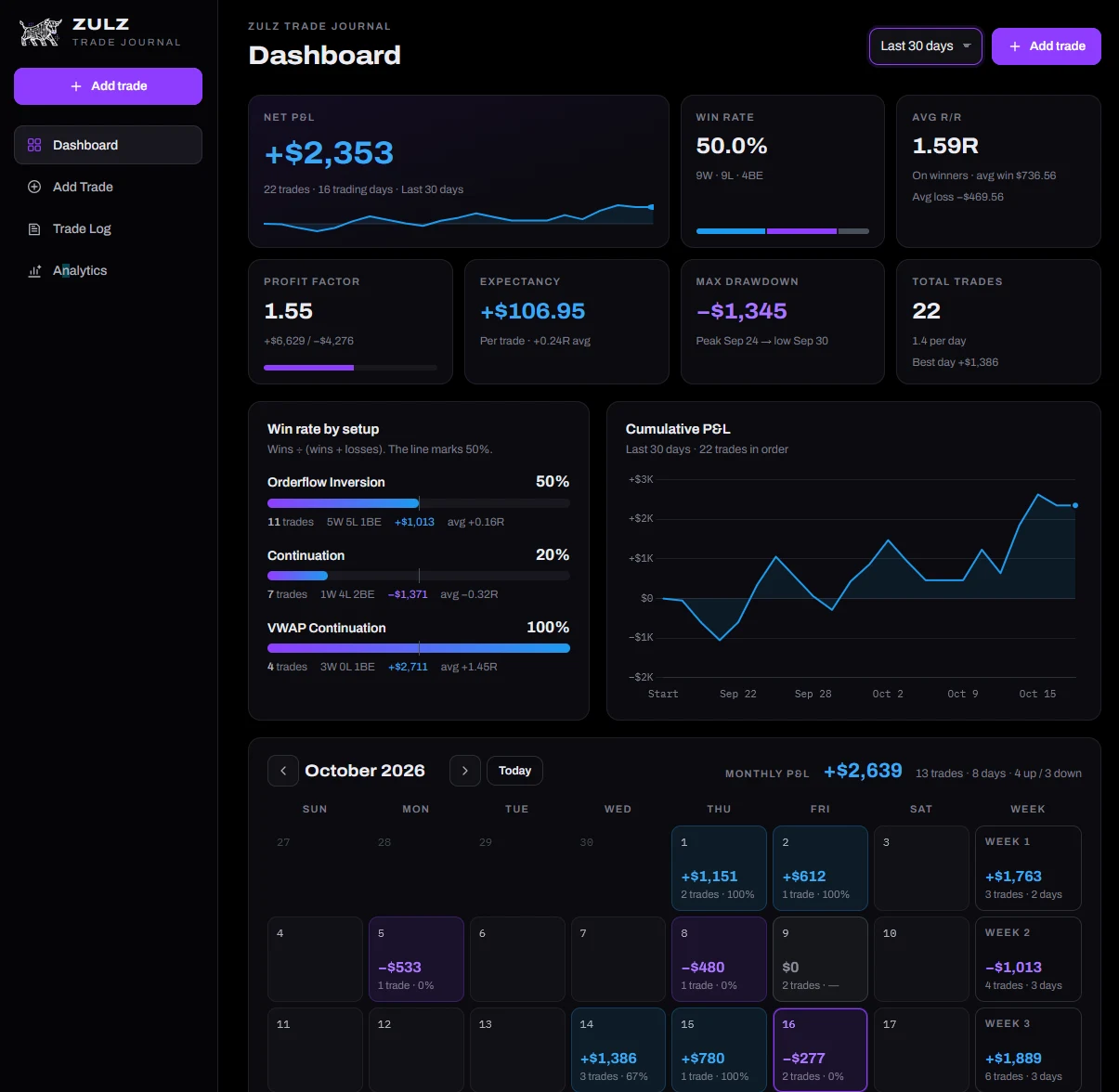1119x1092 pixels.
Task: Click the purple Add trade button in sidebar
Action: (108, 86)
